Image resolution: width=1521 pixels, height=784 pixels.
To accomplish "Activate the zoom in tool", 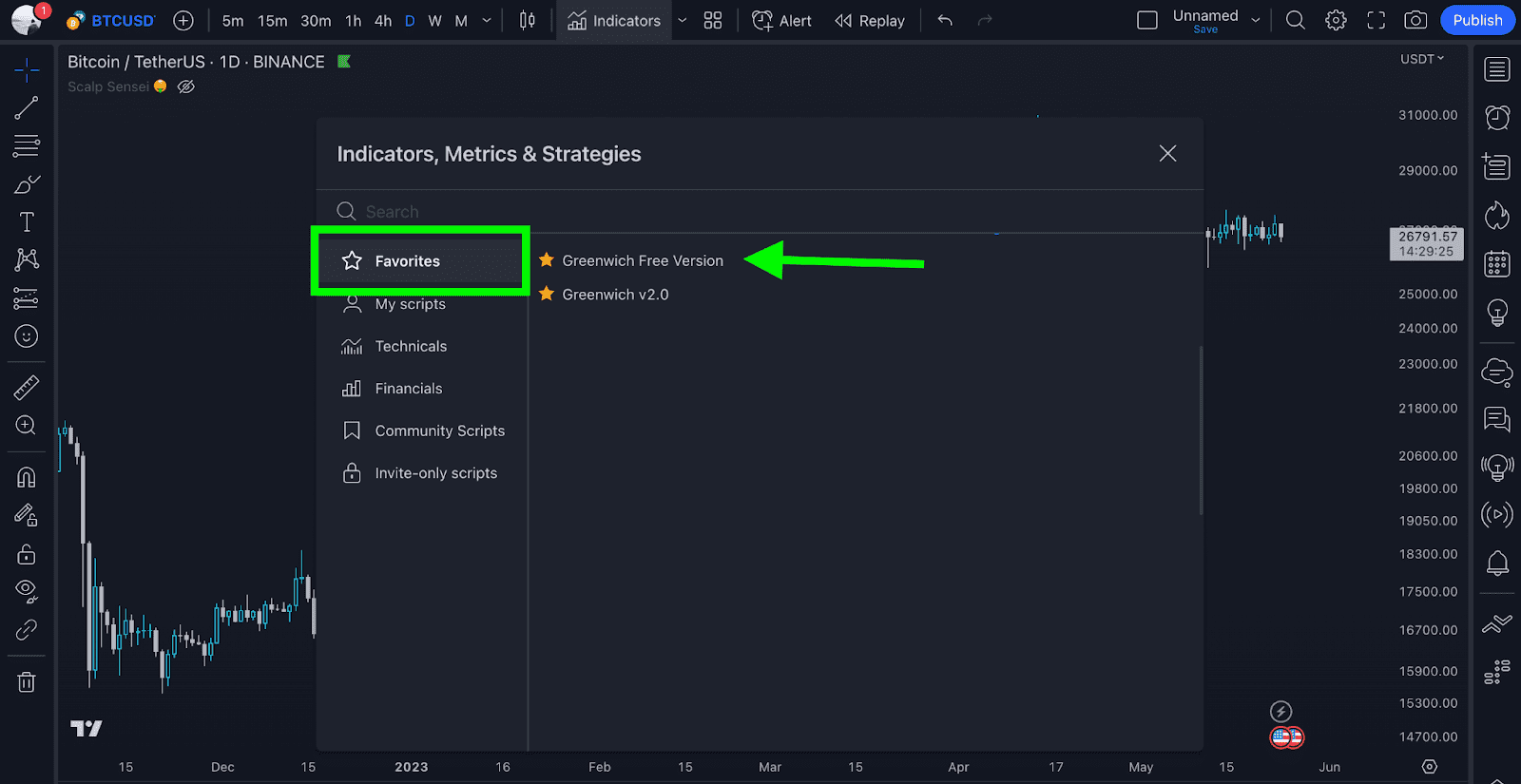I will tap(27, 425).
